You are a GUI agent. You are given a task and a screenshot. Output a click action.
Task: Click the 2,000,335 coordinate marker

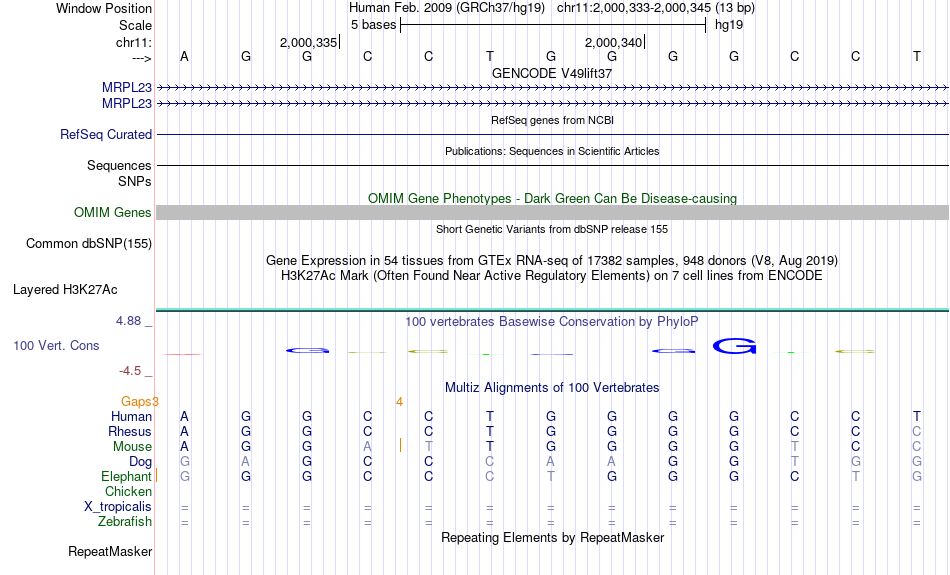point(308,42)
